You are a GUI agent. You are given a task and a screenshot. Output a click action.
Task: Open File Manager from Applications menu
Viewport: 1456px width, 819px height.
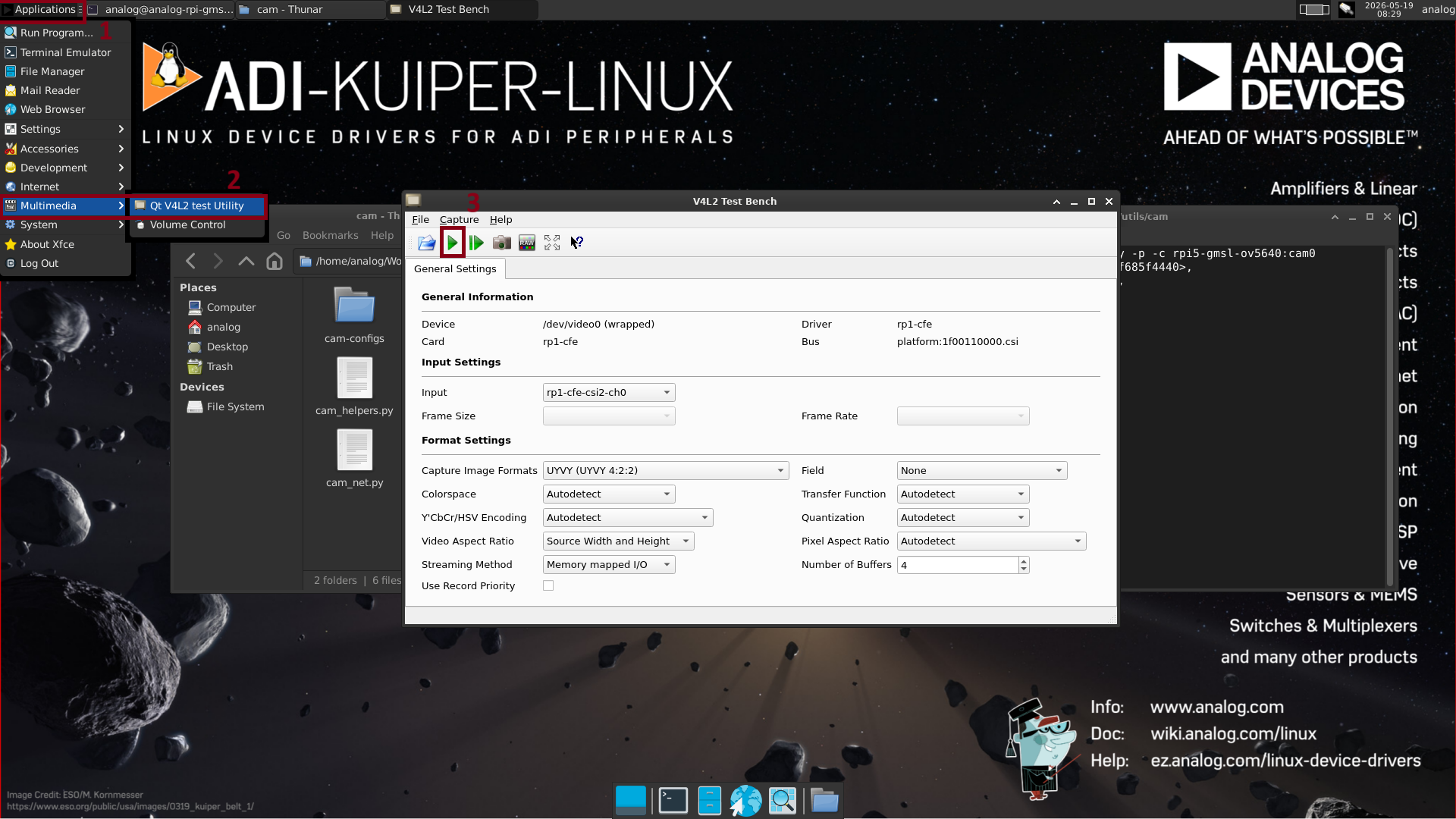pos(65,71)
